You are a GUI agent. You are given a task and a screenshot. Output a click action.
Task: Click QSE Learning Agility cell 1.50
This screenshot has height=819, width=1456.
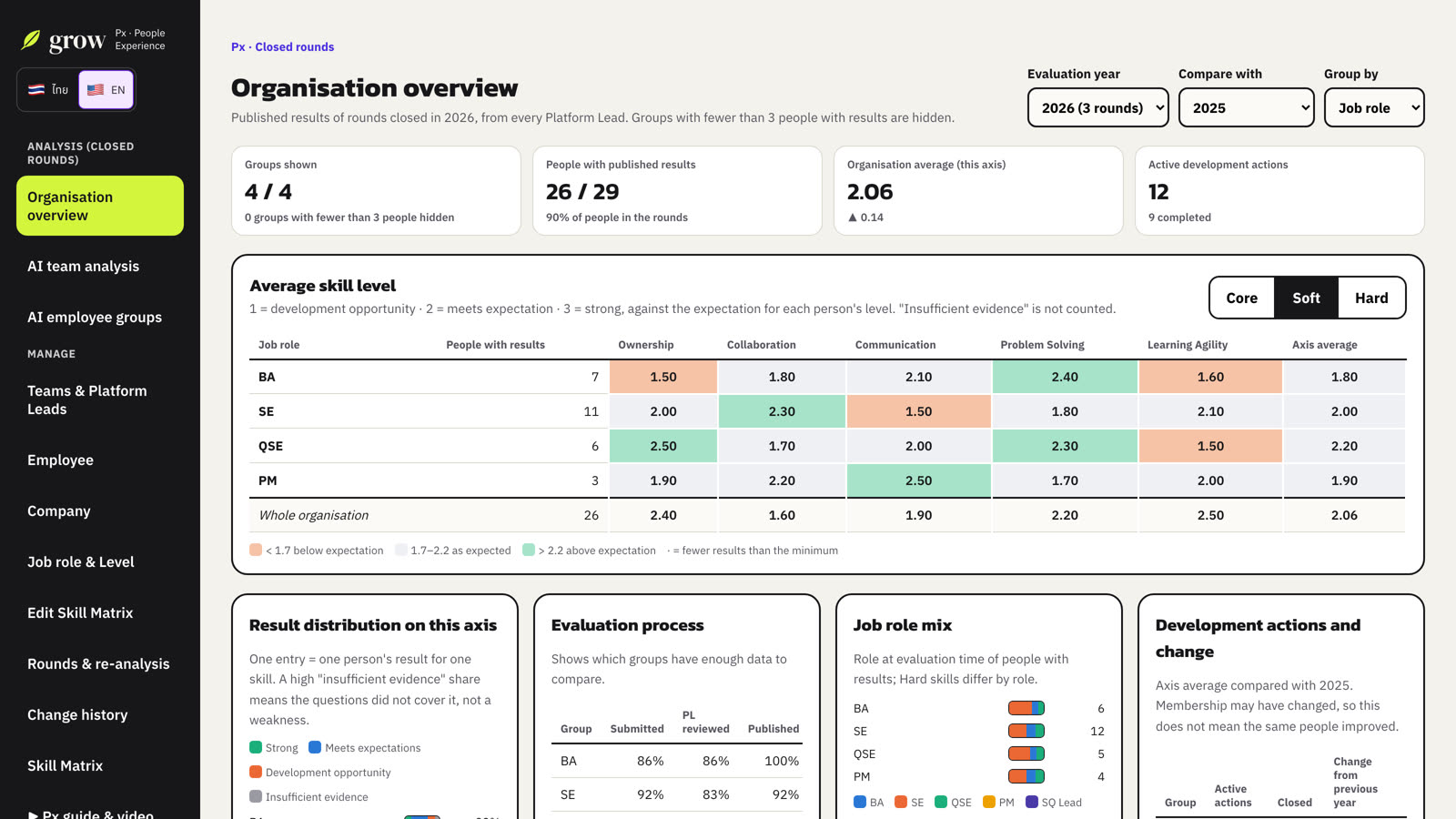(1210, 446)
